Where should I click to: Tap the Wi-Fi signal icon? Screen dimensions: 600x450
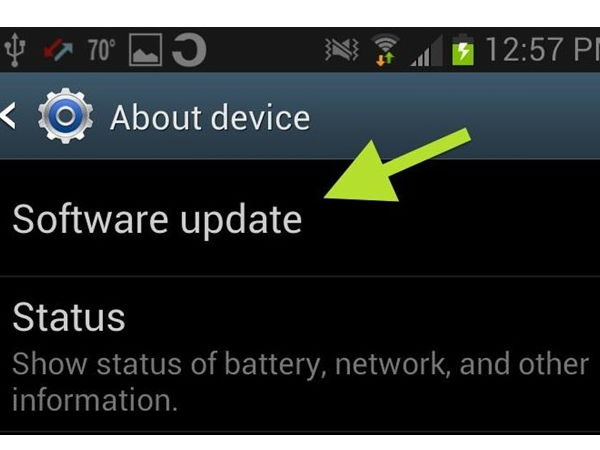(x=385, y=50)
